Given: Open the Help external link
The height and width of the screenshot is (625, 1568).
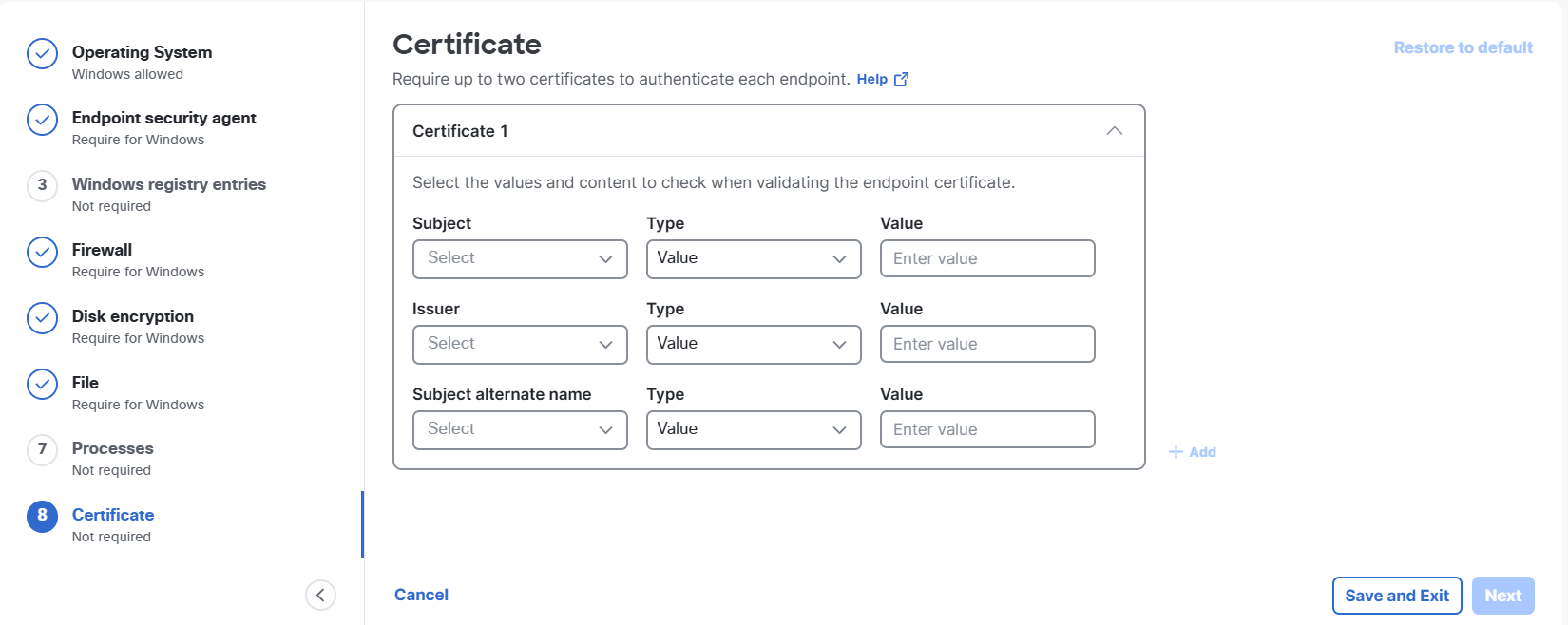Looking at the screenshot, I should point(882,80).
